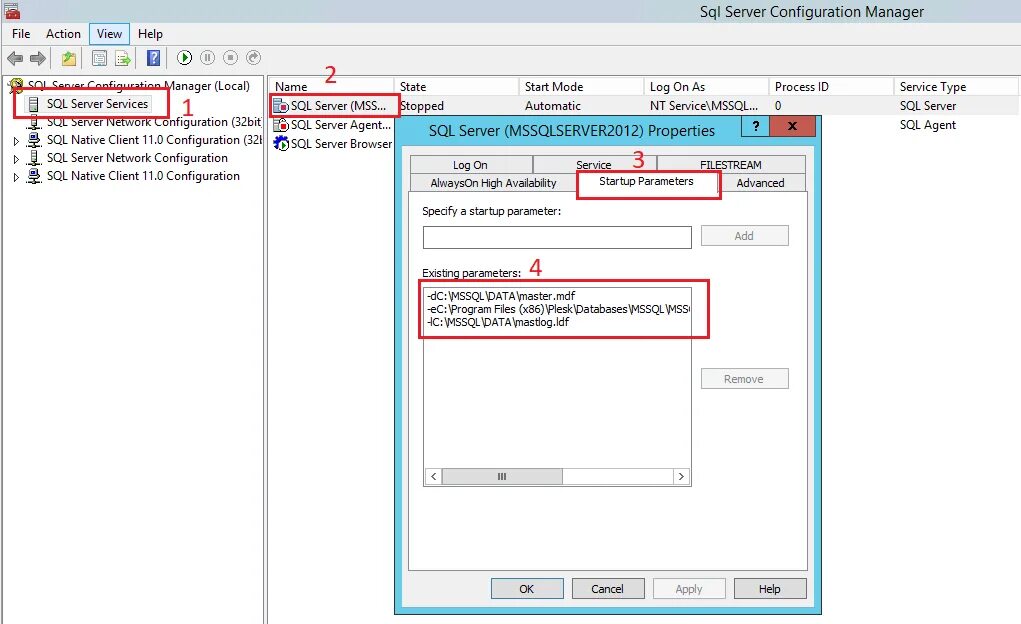This screenshot has height=624, width=1021.
Task: Expand SQL Native Client 11.0 Configuration (32bit) node
Action: coord(16,141)
